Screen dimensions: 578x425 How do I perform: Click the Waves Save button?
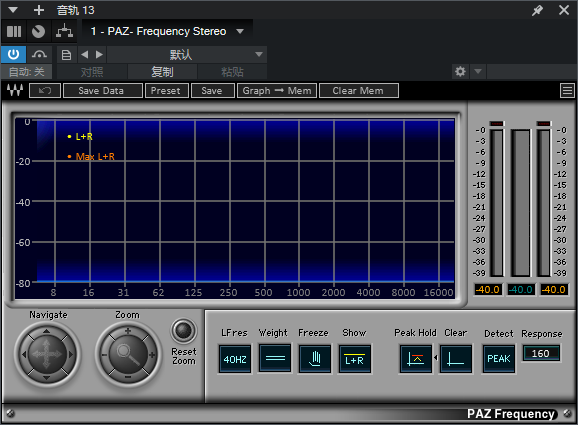213,91
